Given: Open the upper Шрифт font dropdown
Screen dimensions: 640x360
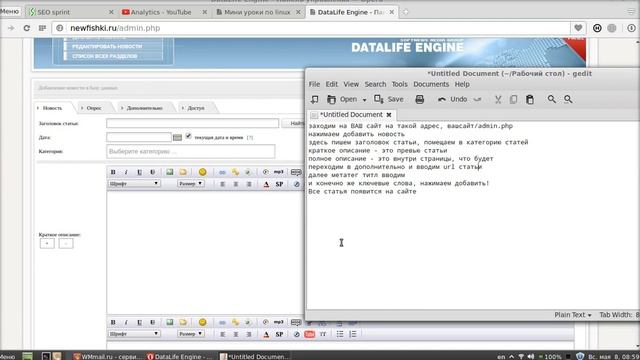Looking at the screenshot, I should pyautogui.click(x=134, y=184).
